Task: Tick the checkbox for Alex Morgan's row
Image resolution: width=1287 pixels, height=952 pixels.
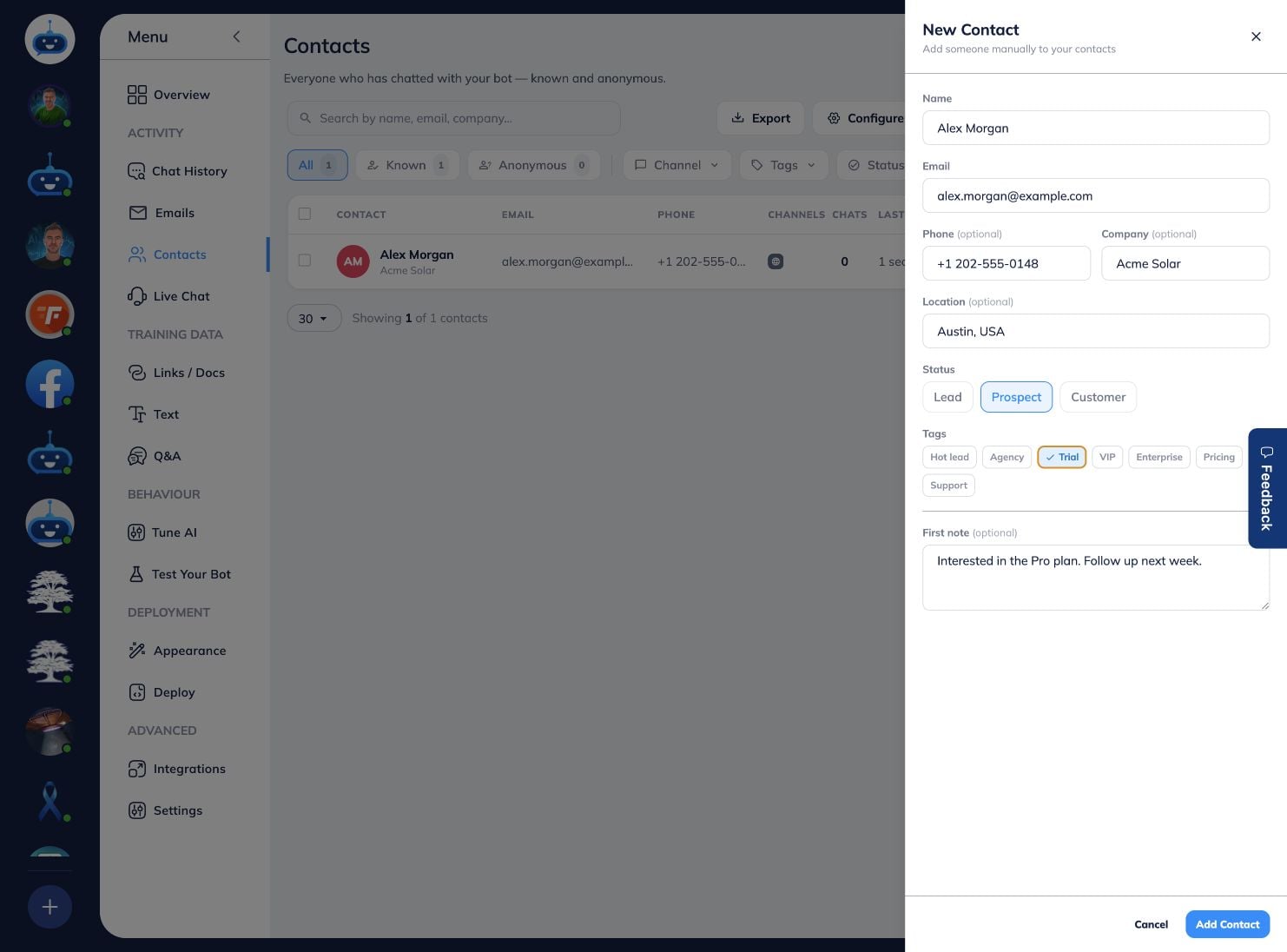Action: 305,260
